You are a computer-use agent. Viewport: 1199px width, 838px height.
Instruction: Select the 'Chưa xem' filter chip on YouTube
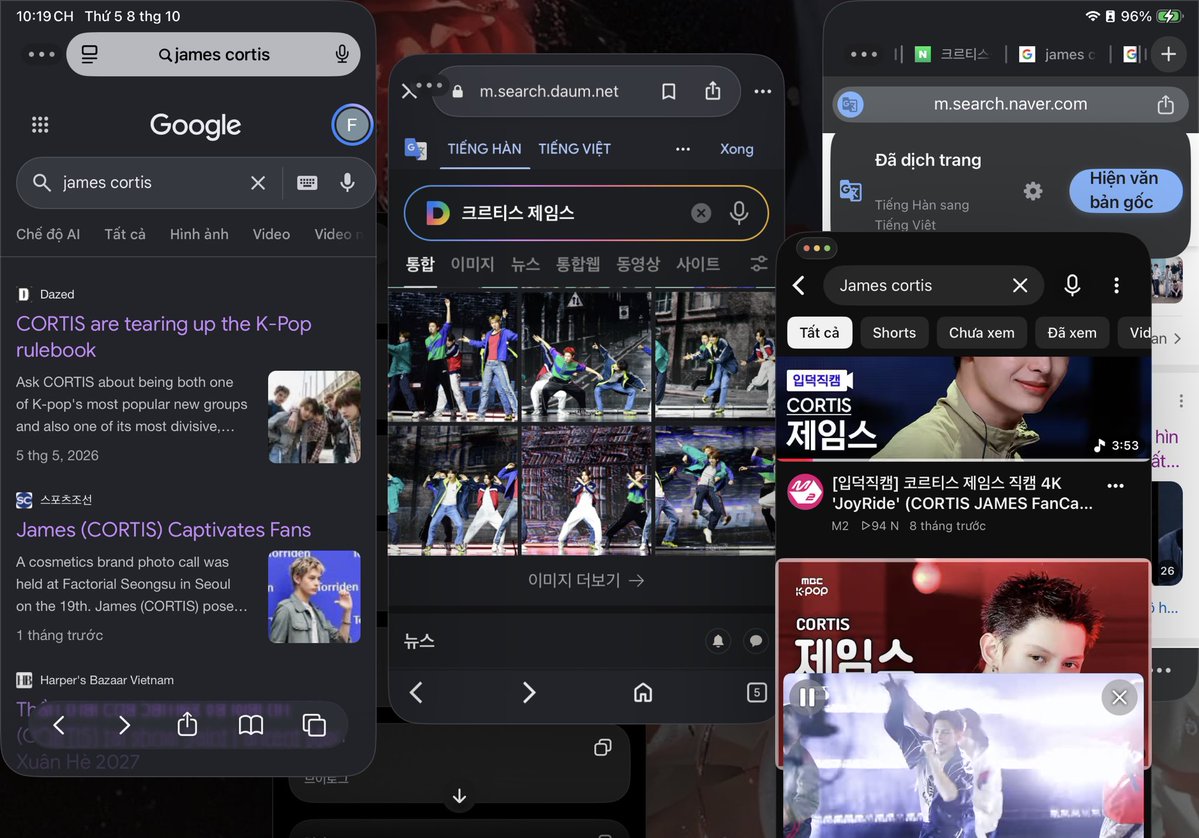(982, 333)
